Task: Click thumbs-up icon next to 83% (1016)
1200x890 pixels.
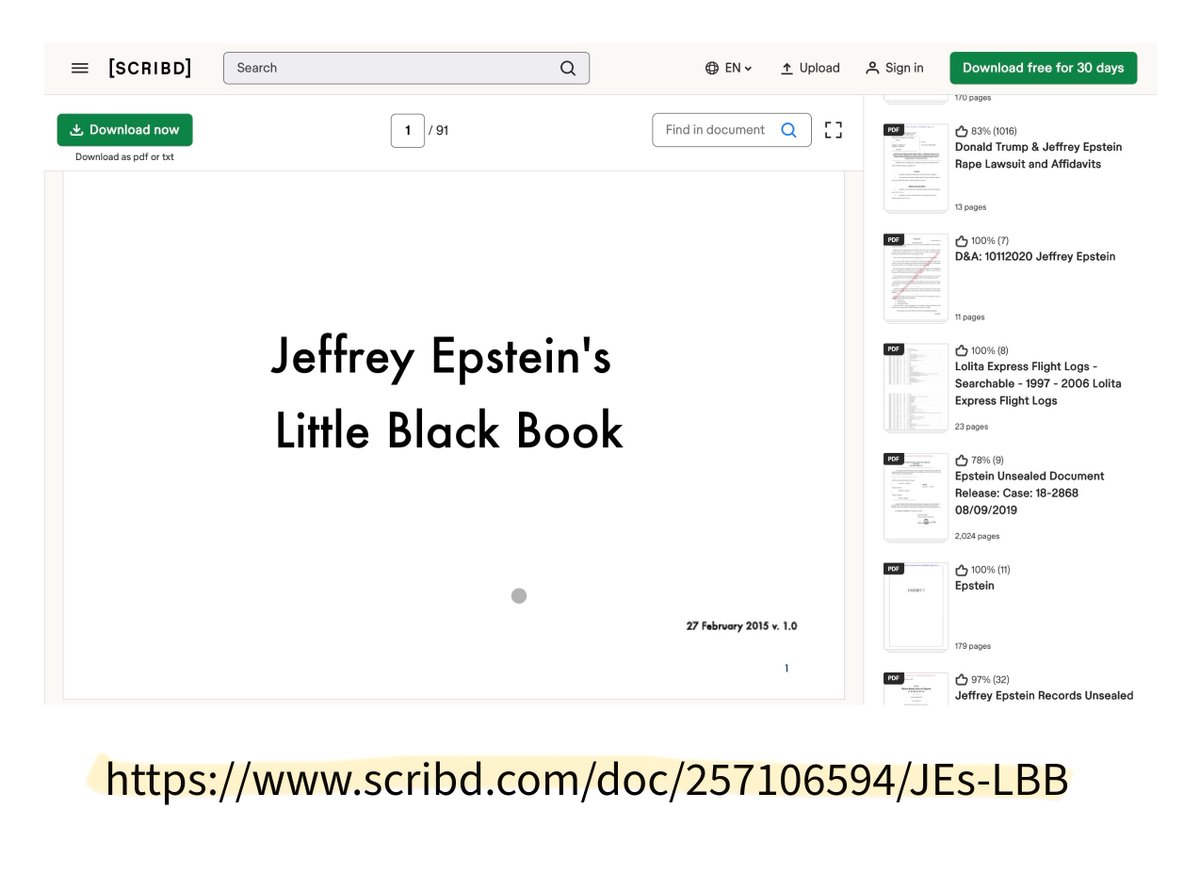Action: click(962, 131)
